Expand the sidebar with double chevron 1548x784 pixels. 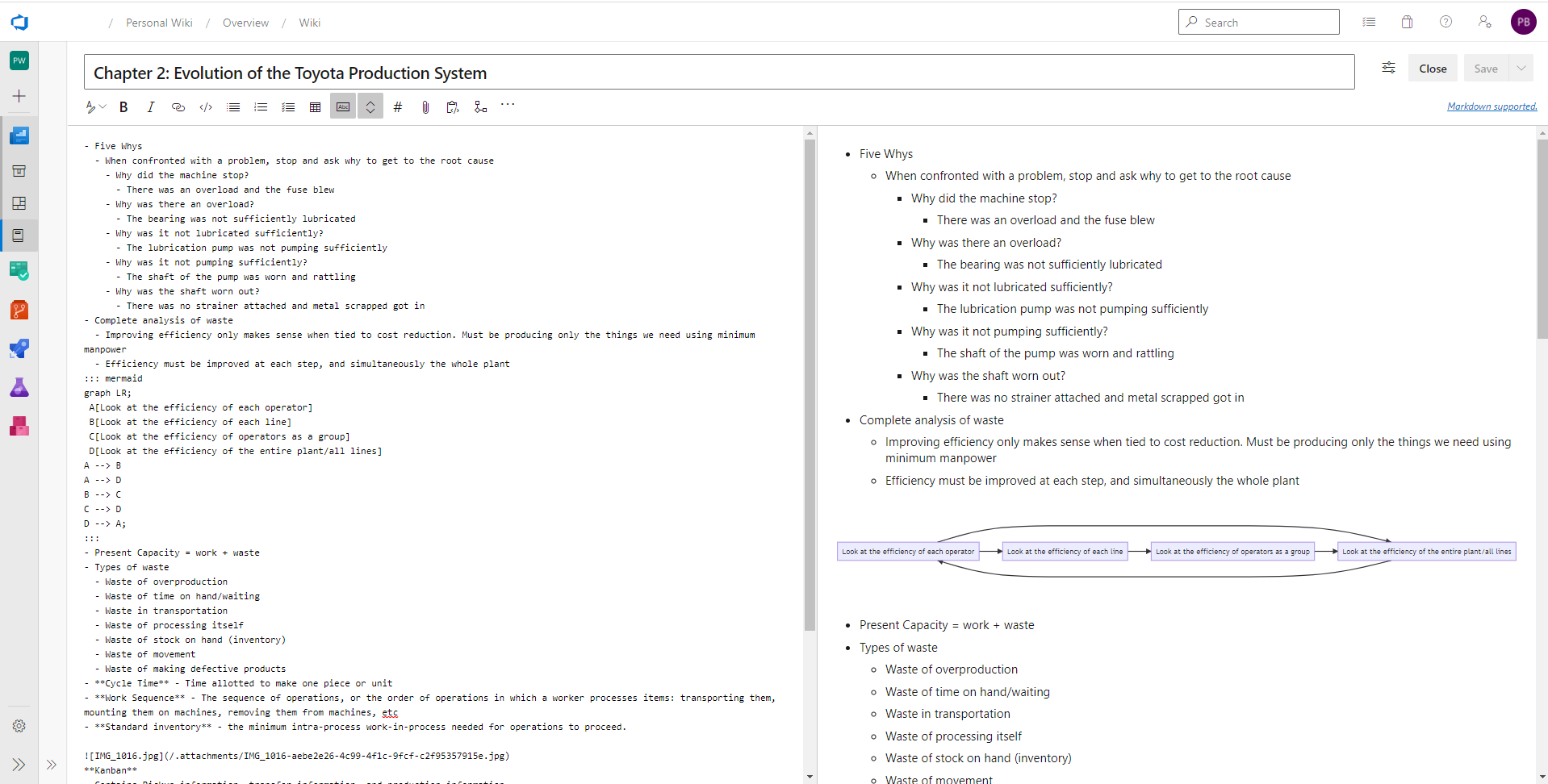[19, 765]
